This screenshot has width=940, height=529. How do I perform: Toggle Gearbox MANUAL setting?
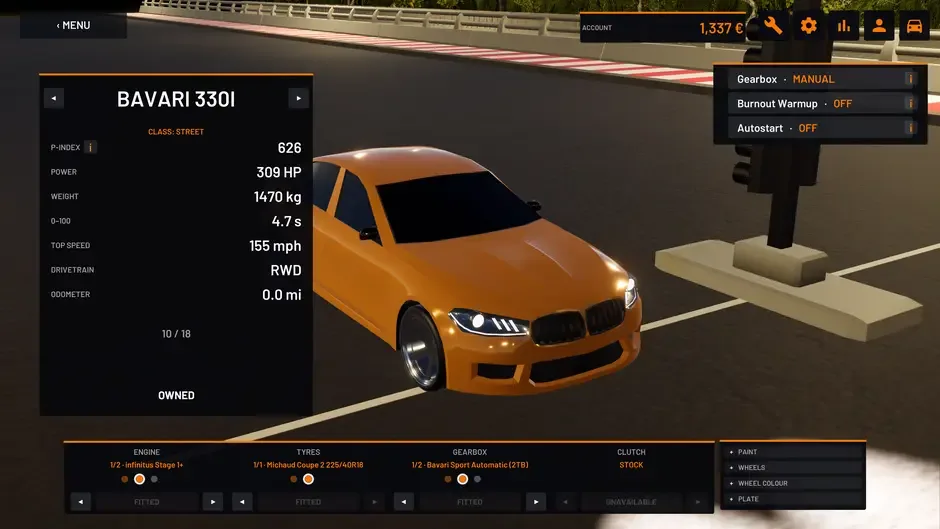click(821, 79)
